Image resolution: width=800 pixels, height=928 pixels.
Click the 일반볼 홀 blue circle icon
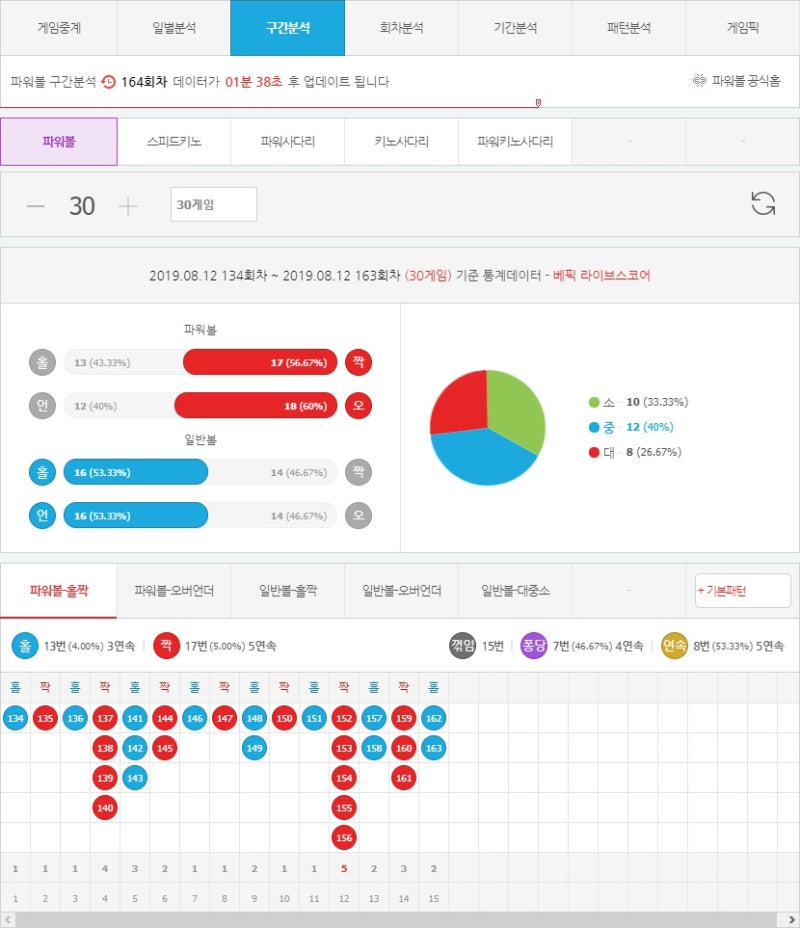click(x=42, y=472)
